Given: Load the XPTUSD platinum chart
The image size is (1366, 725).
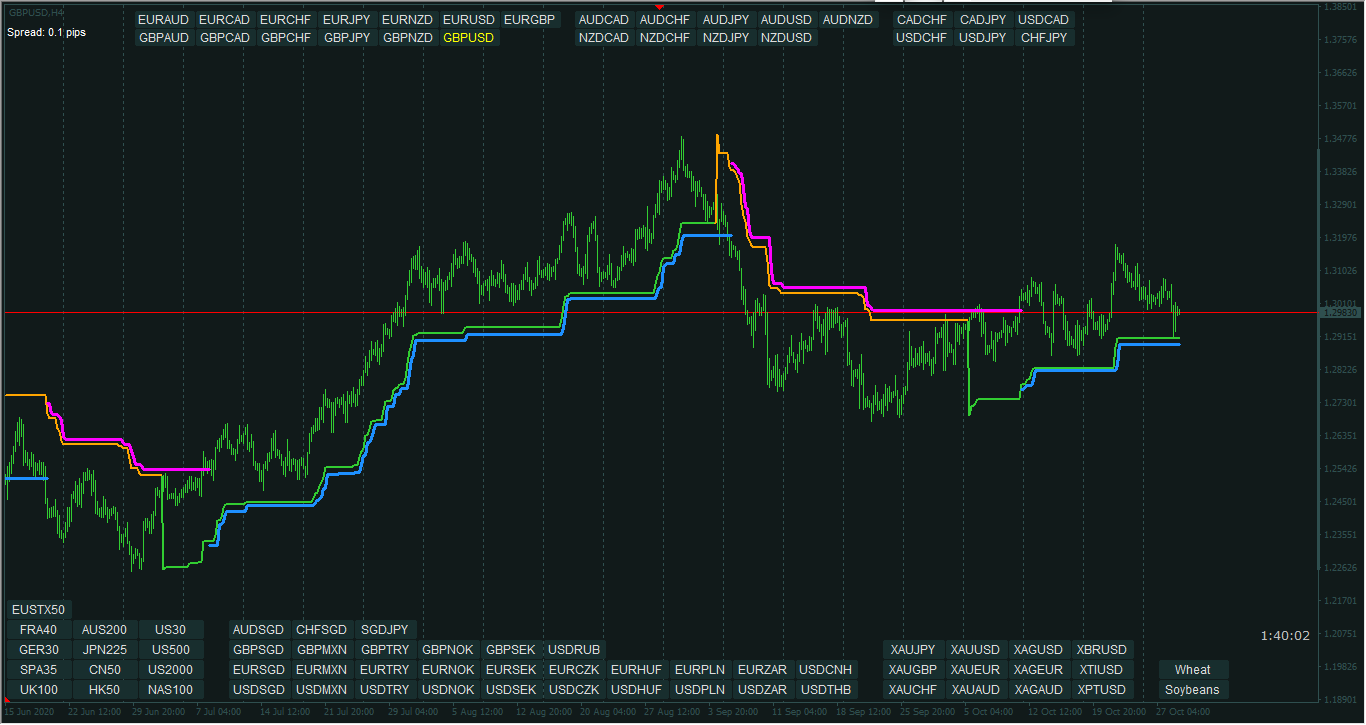Looking at the screenshot, I should [x=1101, y=690].
